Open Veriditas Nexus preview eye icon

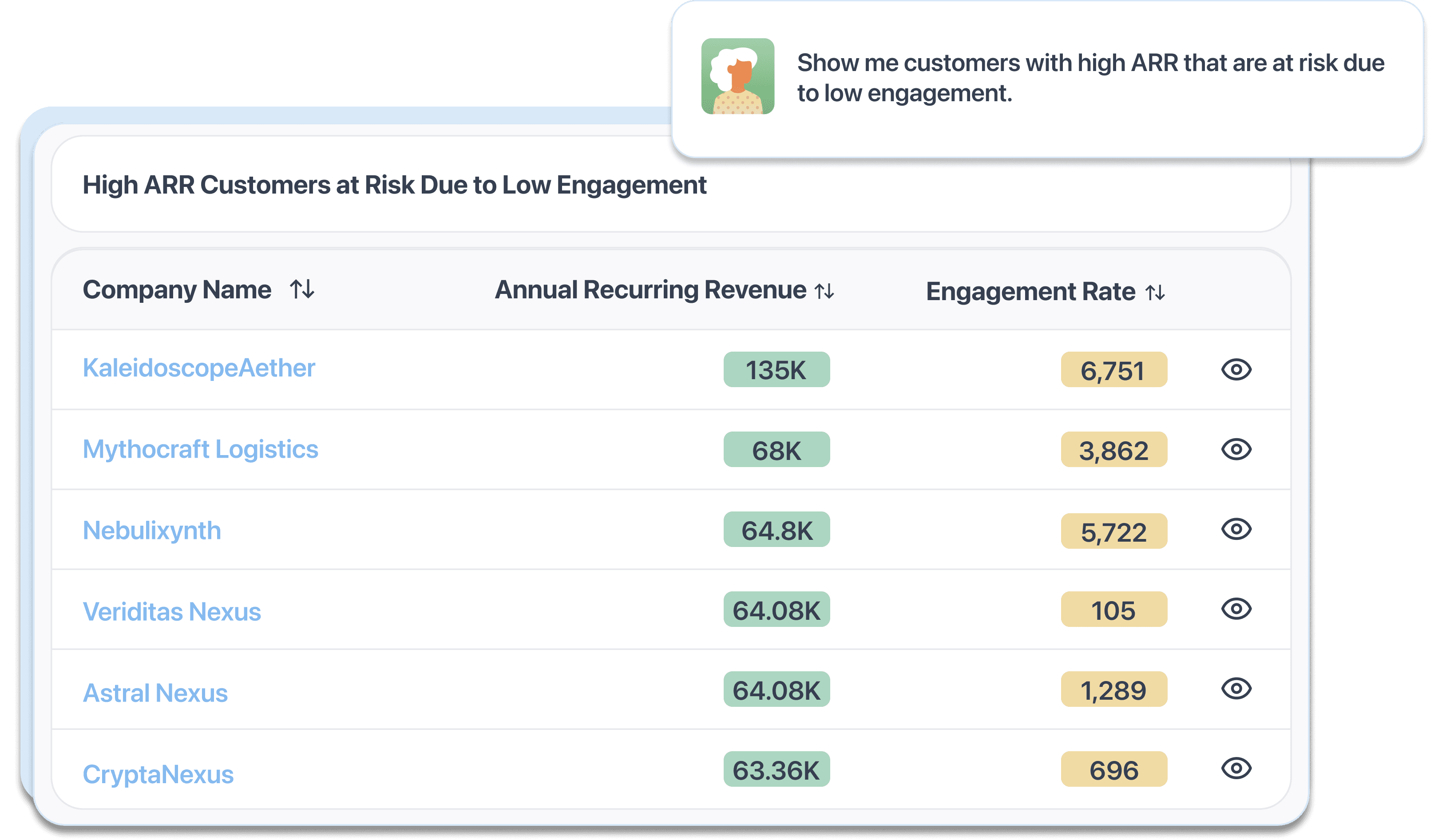click(1236, 609)
